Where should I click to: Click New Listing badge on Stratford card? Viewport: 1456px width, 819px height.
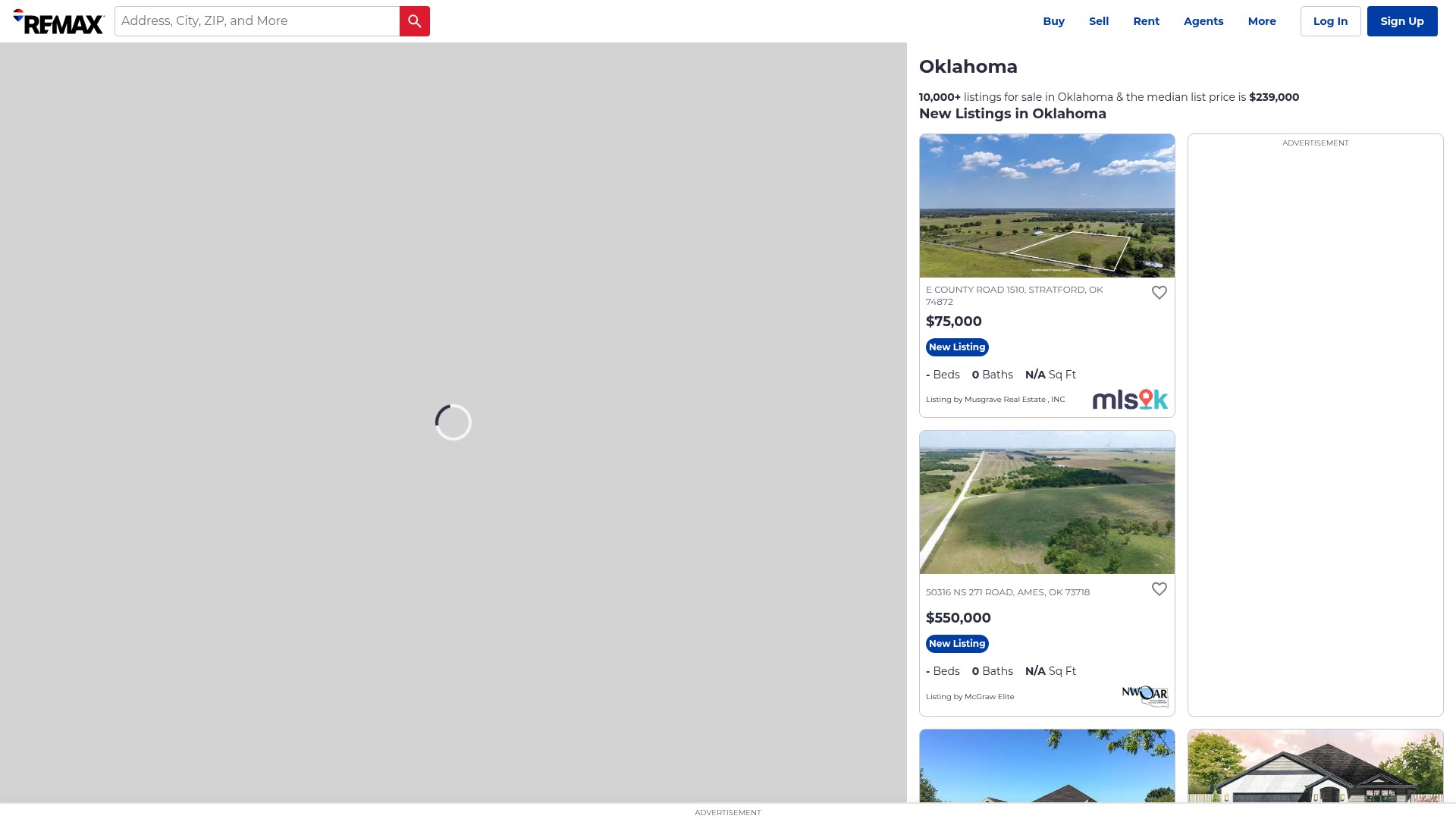(957, 347)
